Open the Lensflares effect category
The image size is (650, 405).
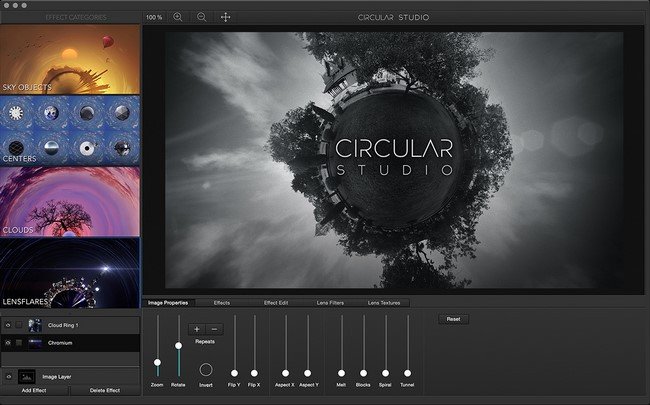point(70,273)
